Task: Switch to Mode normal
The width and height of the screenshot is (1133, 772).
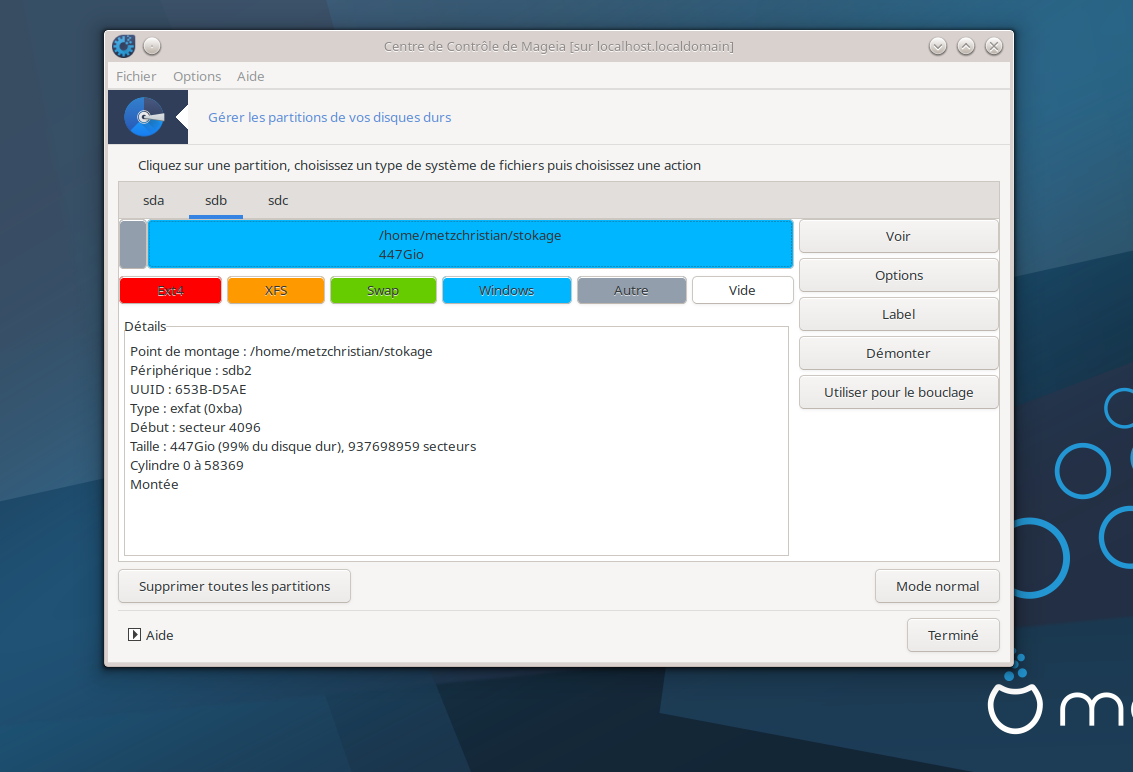Action: pos(937,586)
